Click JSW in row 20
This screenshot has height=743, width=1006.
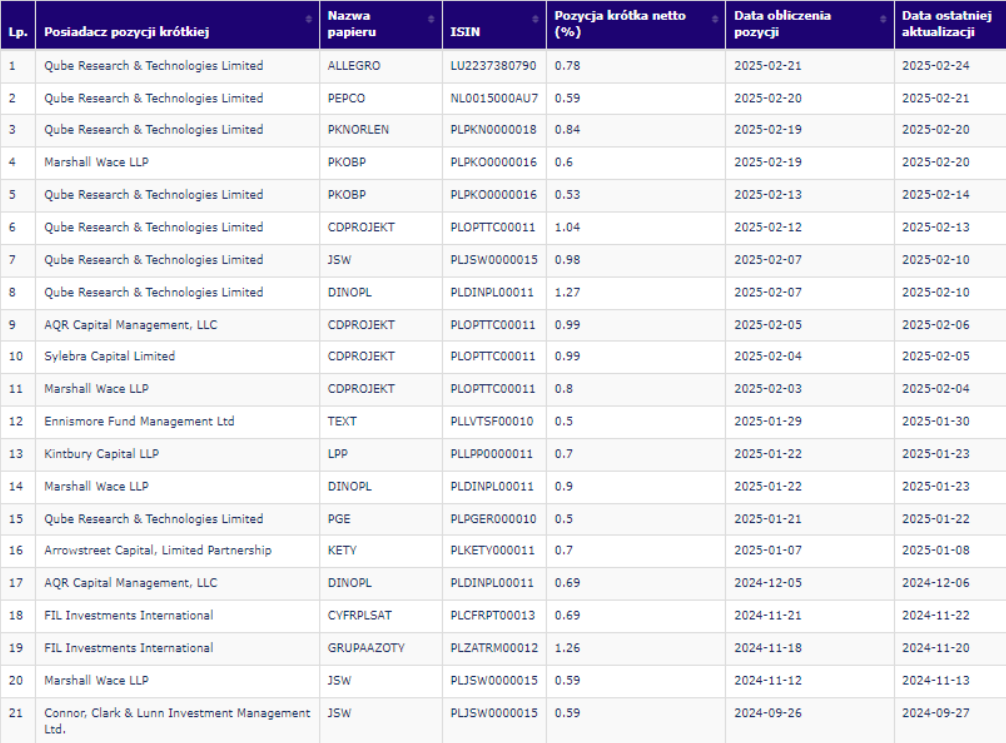pos(339,681)
